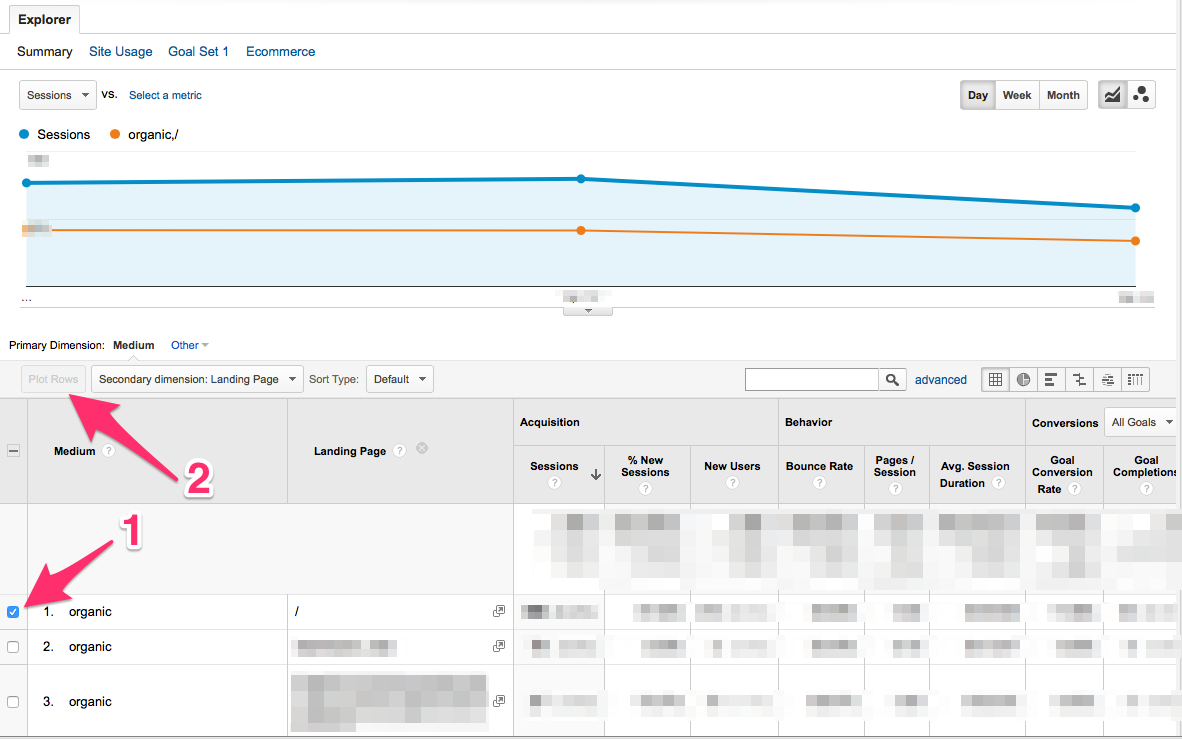
Task: Click the Plot Rows button
Action: (x=53, y=379)
